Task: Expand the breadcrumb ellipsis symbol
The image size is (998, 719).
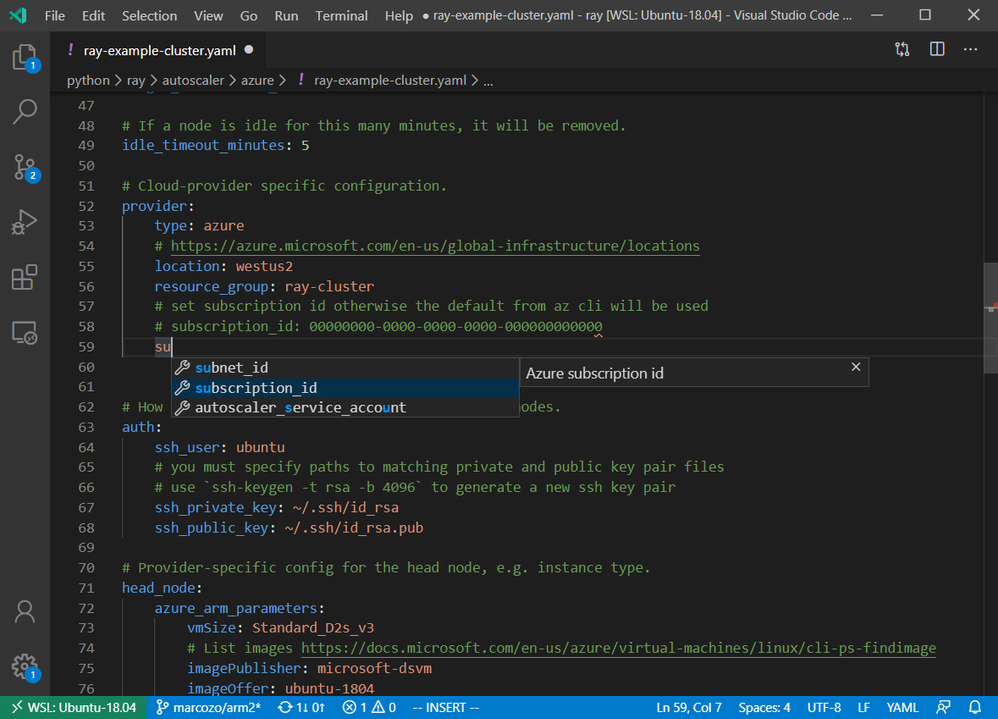Action: (488, 81)
